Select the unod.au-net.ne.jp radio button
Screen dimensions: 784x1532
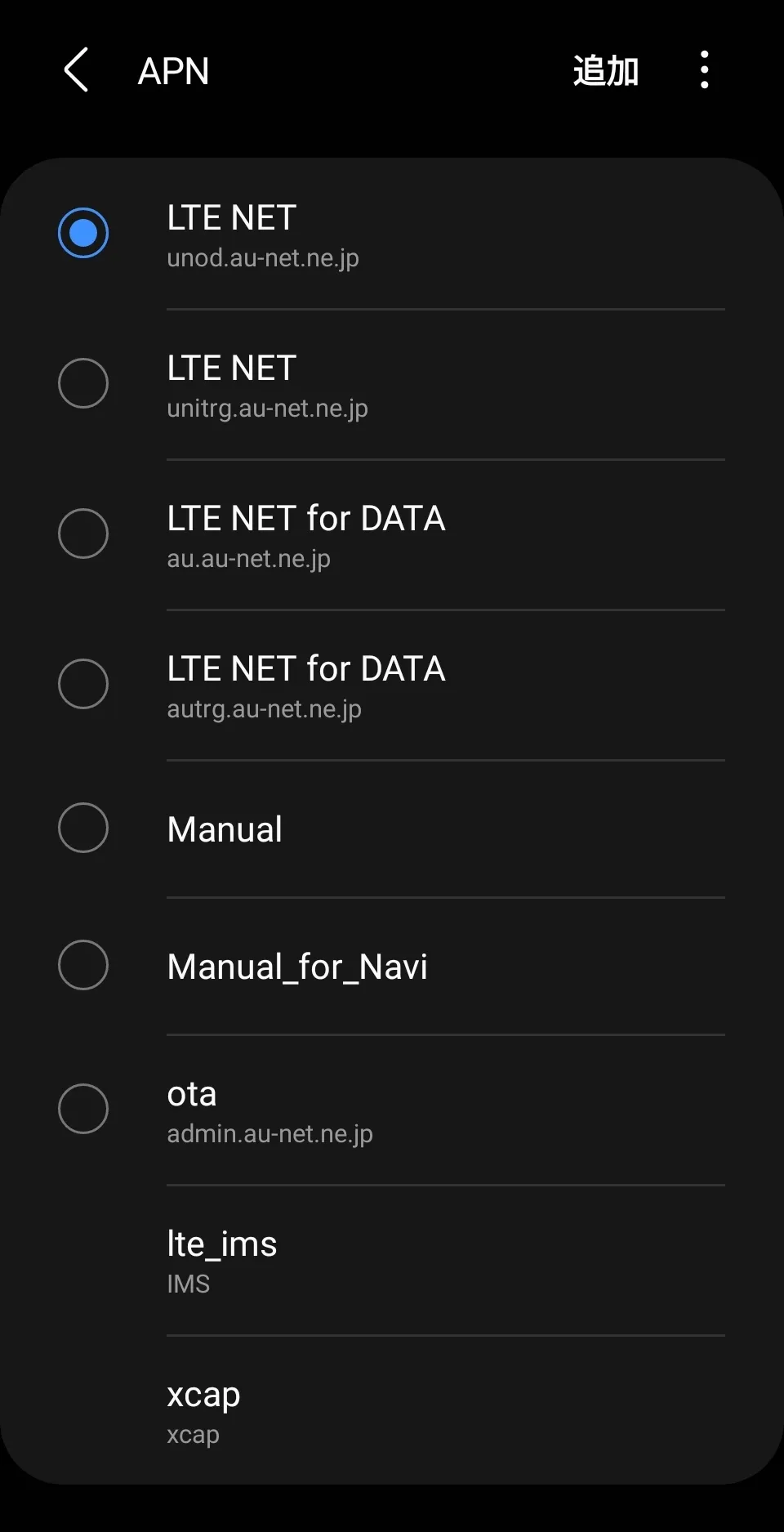click(x=83, y=233)
